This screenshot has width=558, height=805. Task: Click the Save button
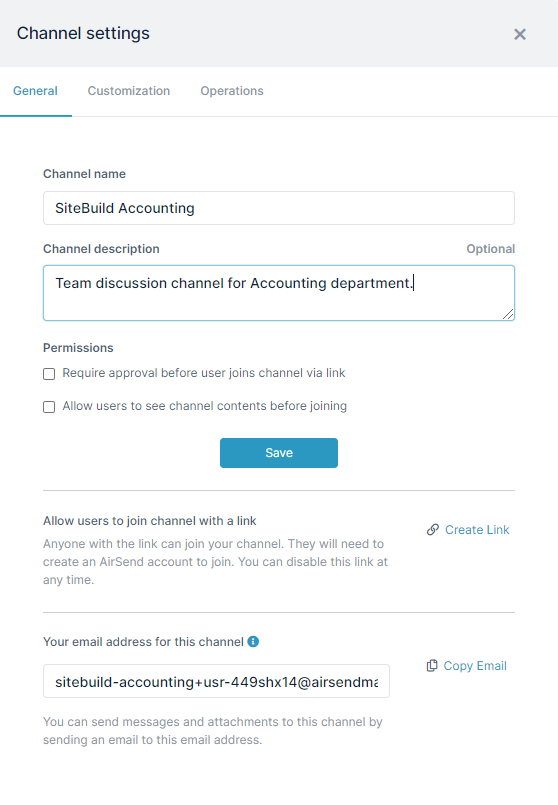pos(279,453)
